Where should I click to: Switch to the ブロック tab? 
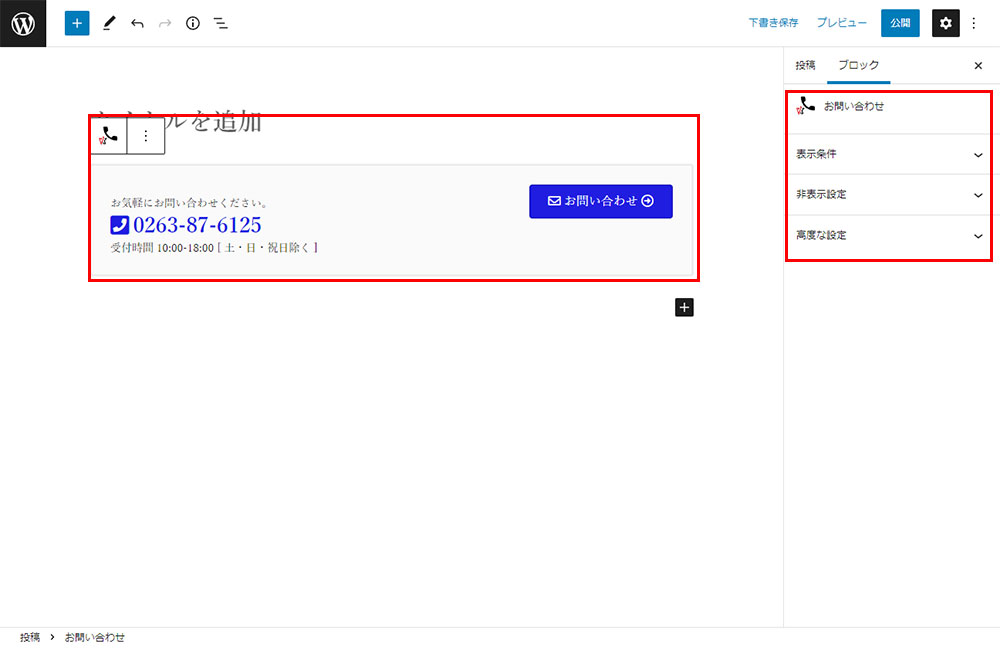coord(858,65)
